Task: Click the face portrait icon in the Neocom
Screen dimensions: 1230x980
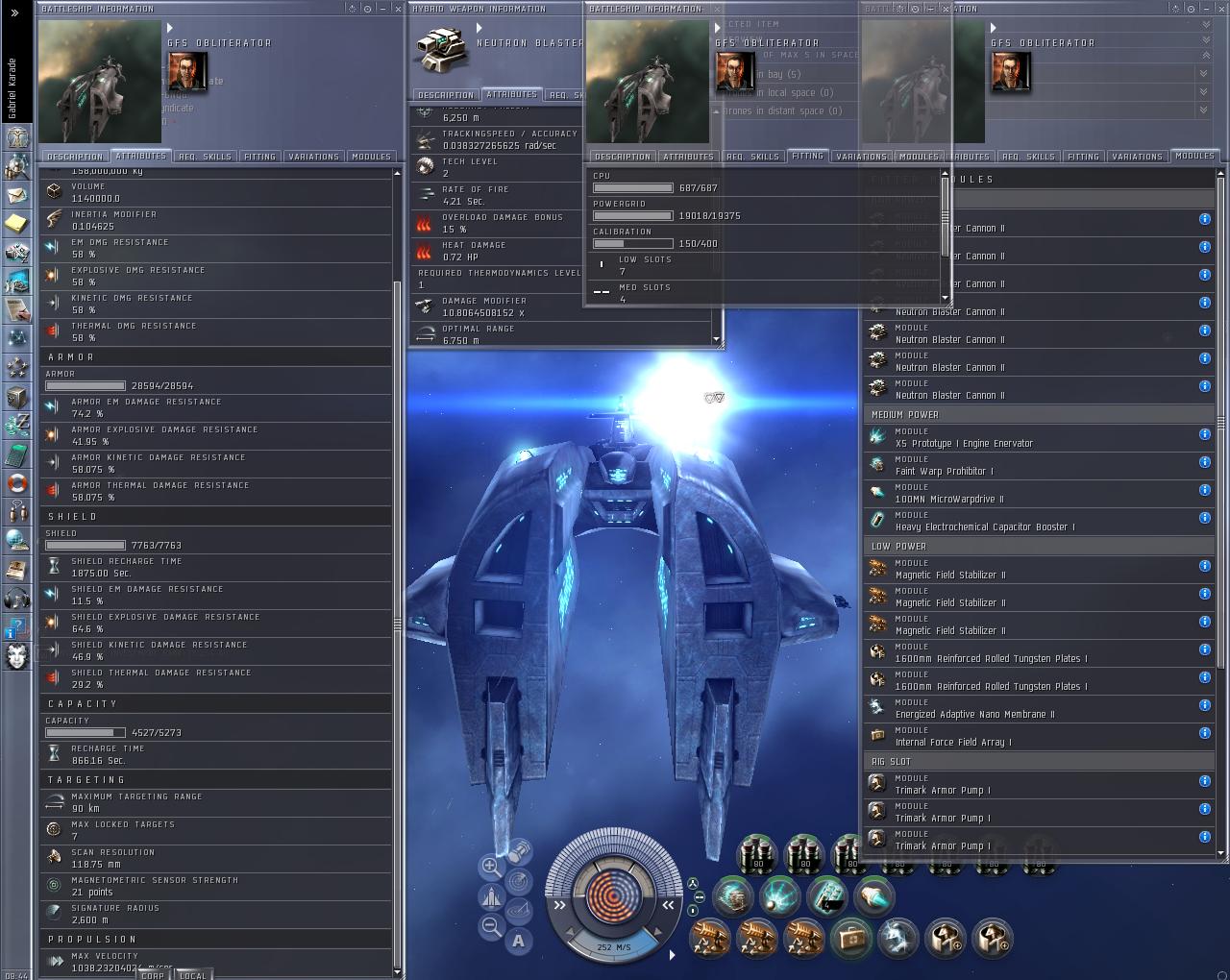Action: click(16, 656)
